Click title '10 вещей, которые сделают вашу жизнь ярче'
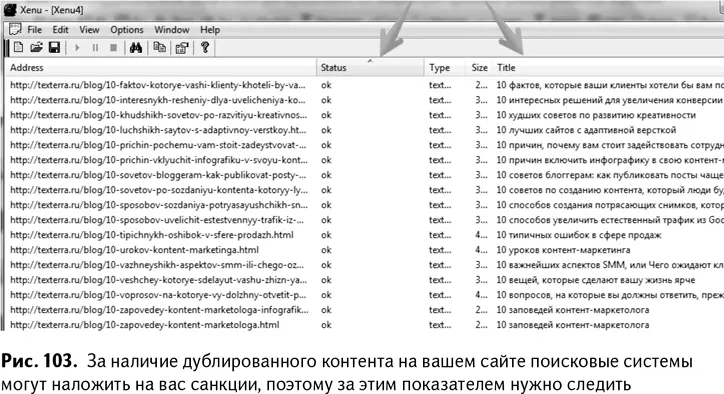Screen dimensions: 724x394 (596, 280)
